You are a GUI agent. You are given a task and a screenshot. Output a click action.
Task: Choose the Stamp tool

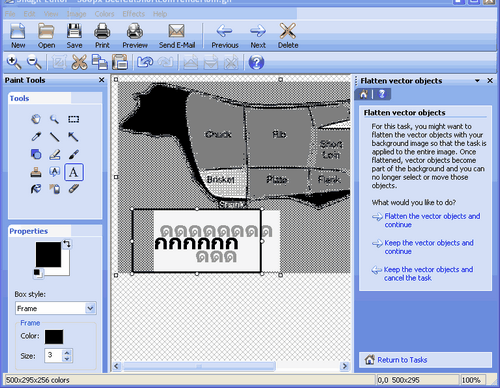[x=36, y=172]
